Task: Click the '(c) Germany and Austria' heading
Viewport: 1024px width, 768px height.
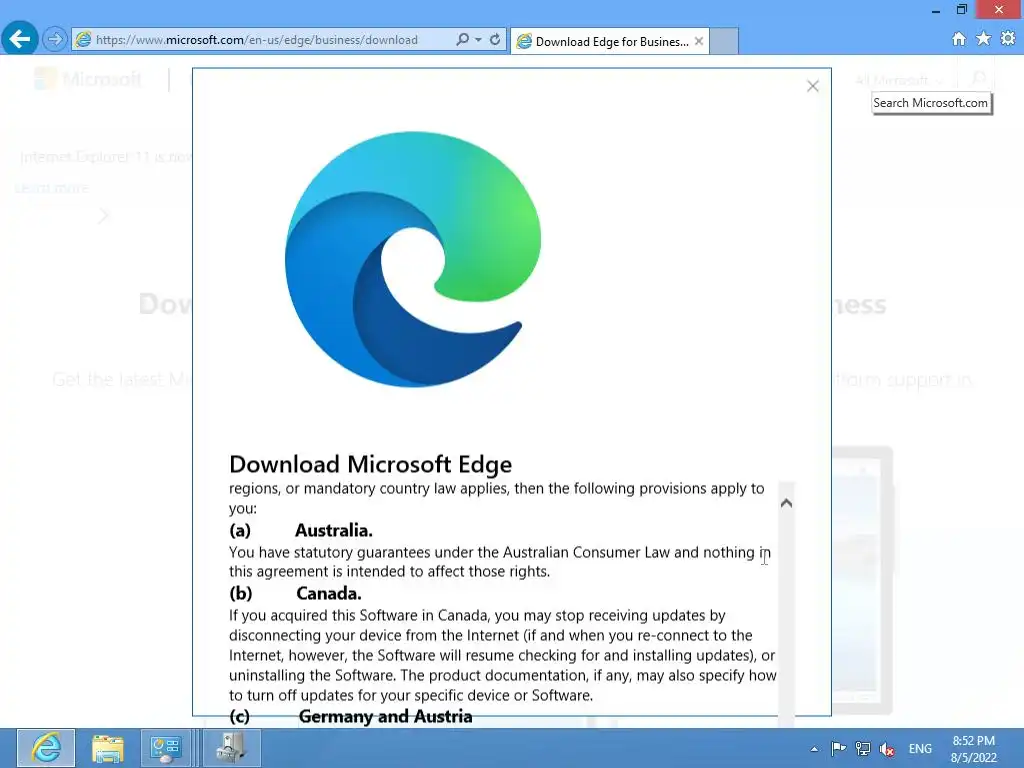Action: [x=351, y=716]
